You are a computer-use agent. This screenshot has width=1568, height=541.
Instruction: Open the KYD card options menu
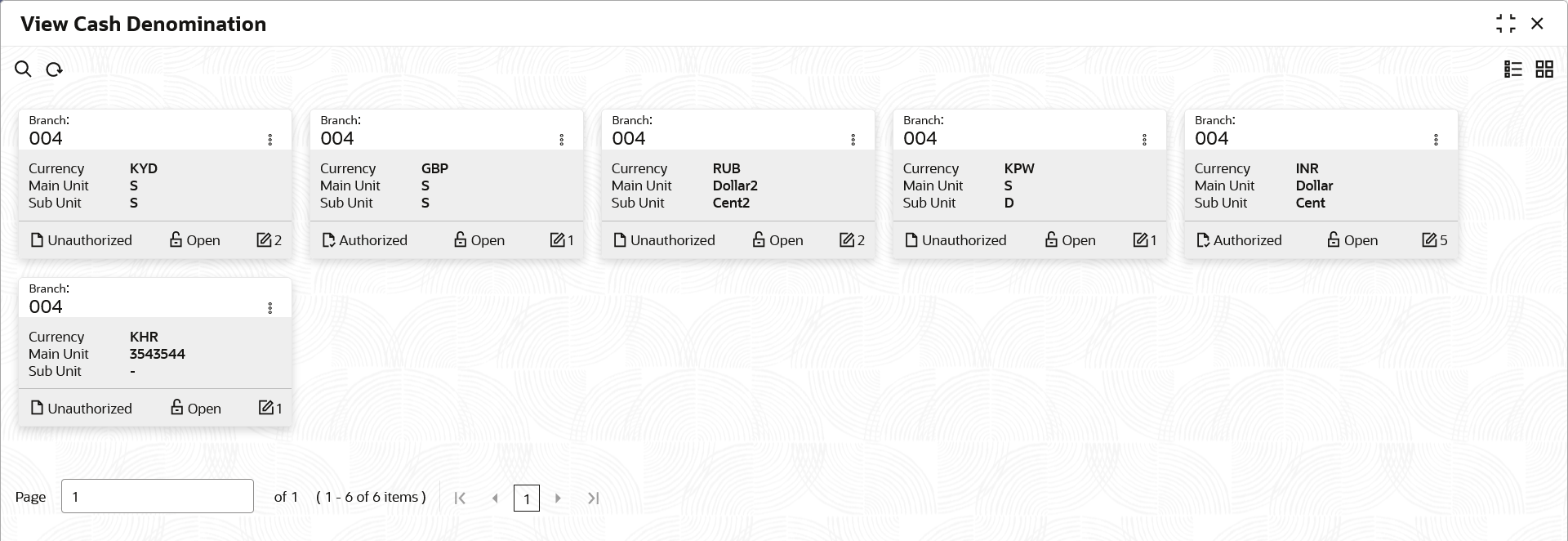pyautogui.click(x=270, y=140)
